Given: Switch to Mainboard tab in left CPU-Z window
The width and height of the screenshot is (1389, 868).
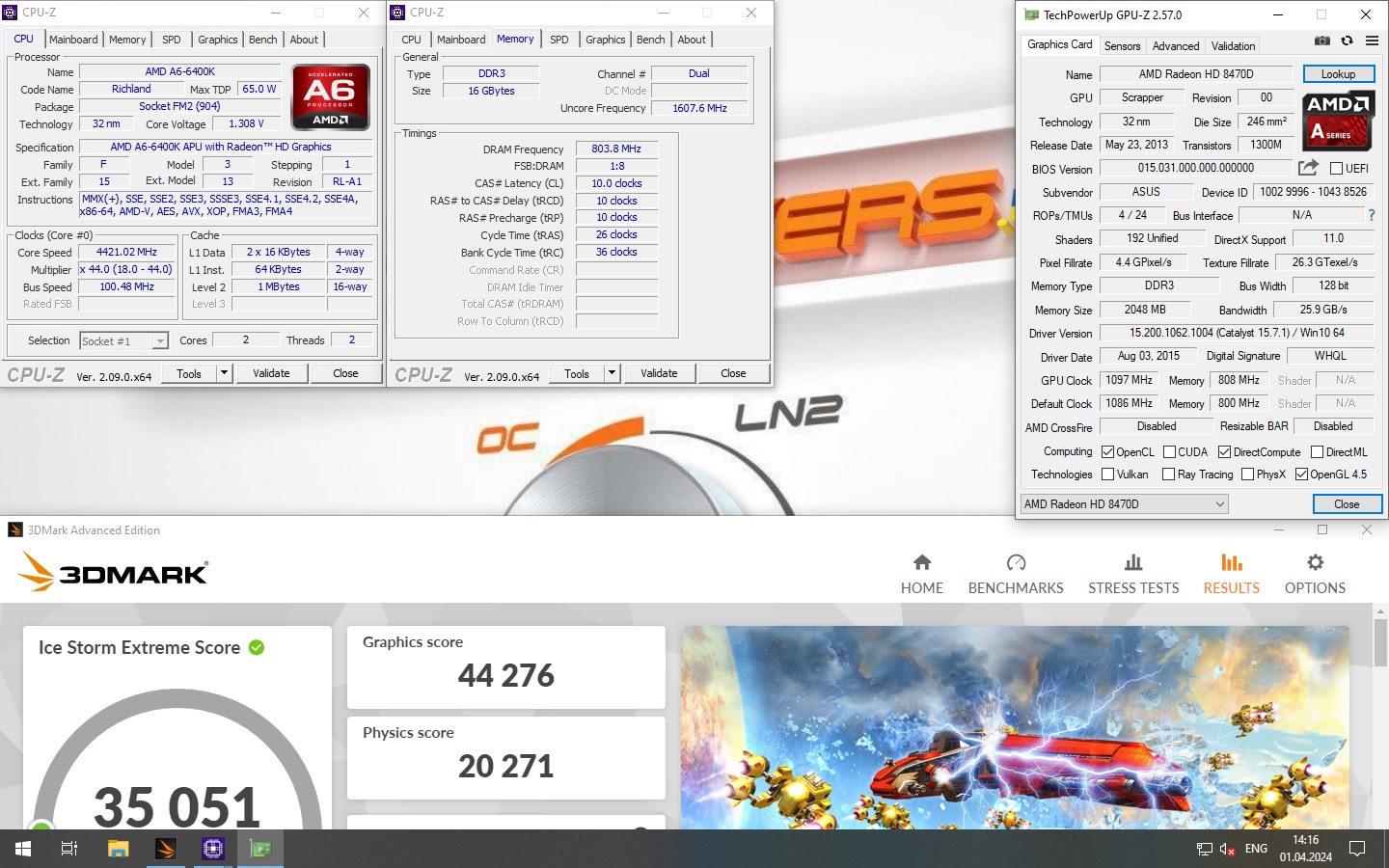Looking at the screenshot, I should point(73,40).
